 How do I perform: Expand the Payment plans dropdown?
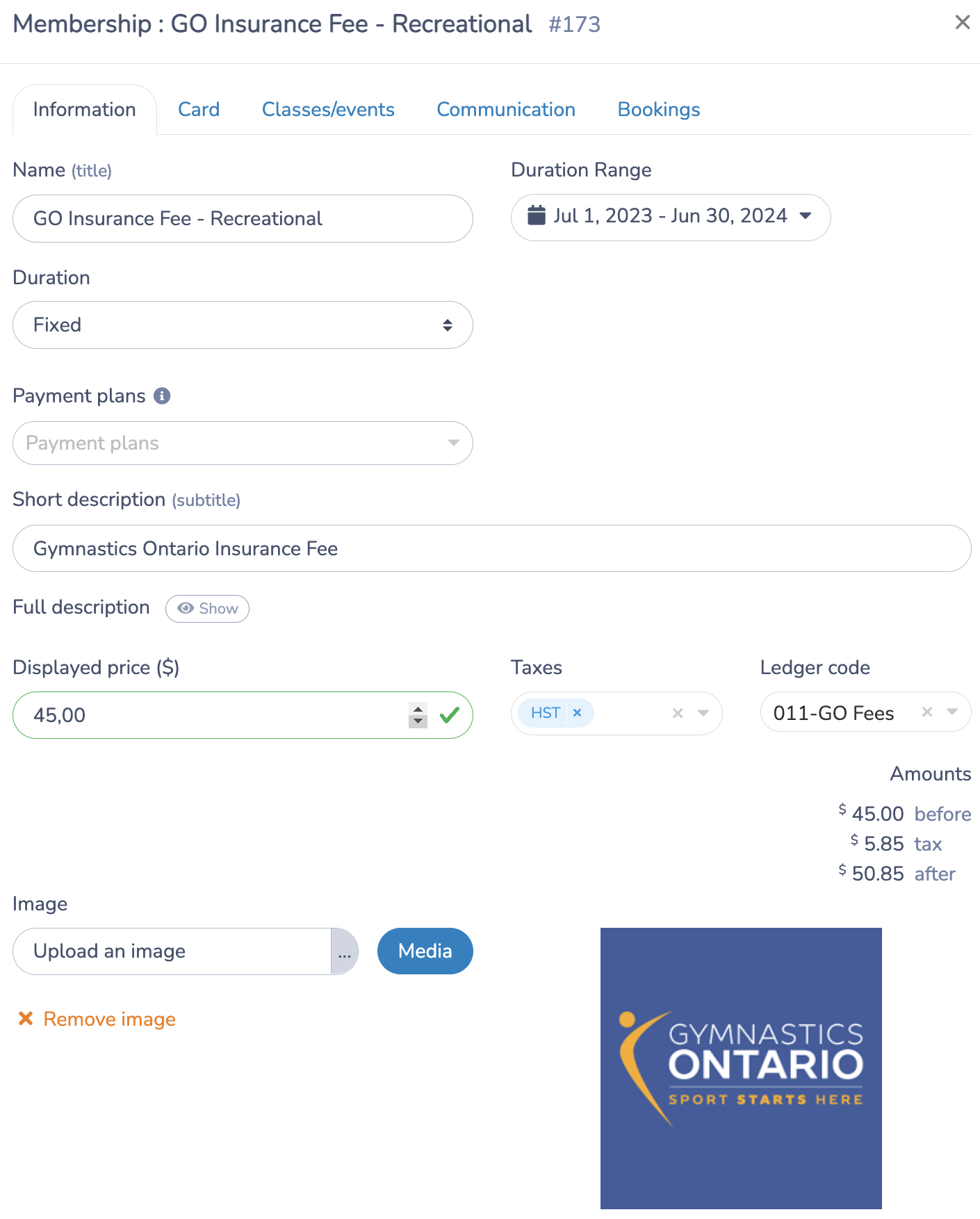tap(243, 443)
